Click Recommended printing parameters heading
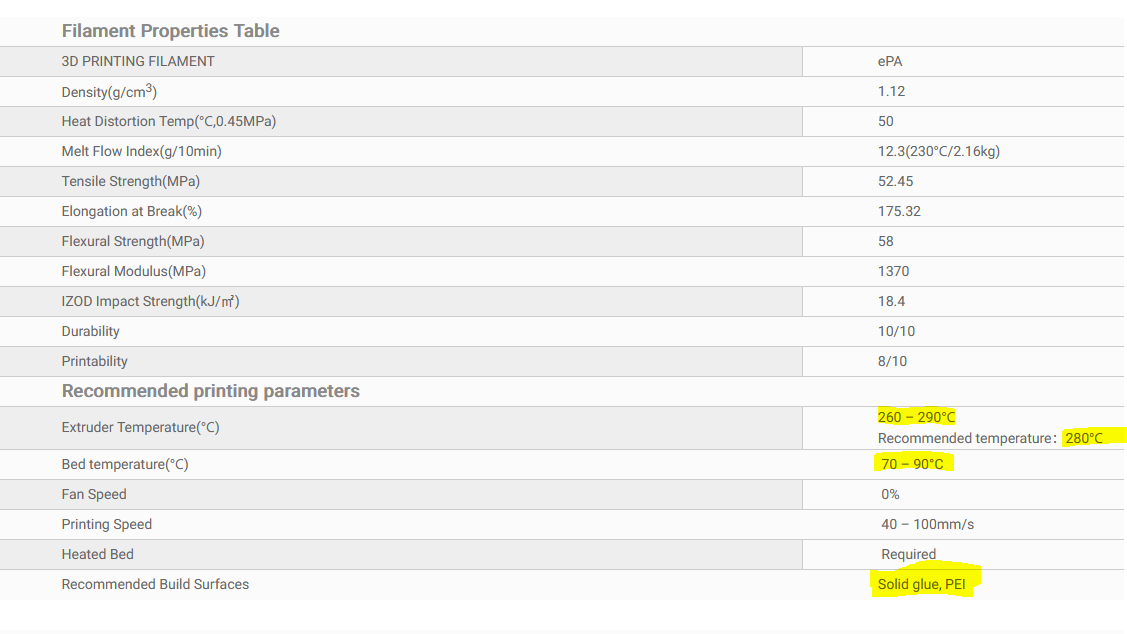Image resolution: width=1127 pixels, height=634 pixels. tap(211, 391)
